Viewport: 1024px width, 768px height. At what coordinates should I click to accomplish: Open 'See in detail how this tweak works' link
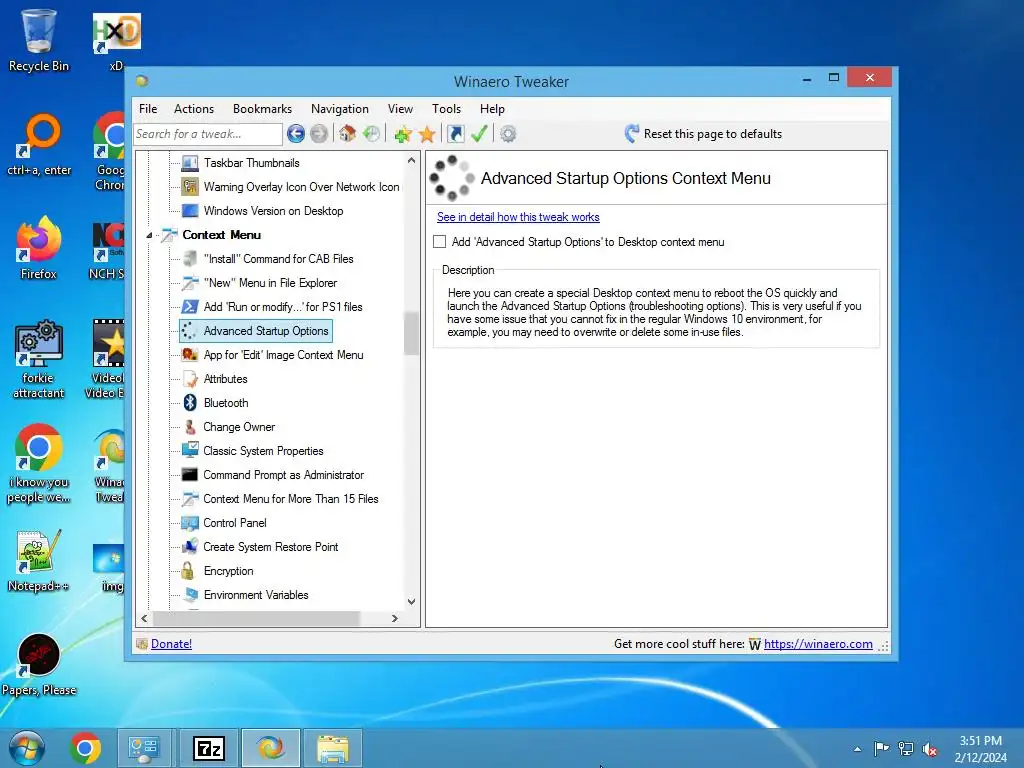click(518, 217)
